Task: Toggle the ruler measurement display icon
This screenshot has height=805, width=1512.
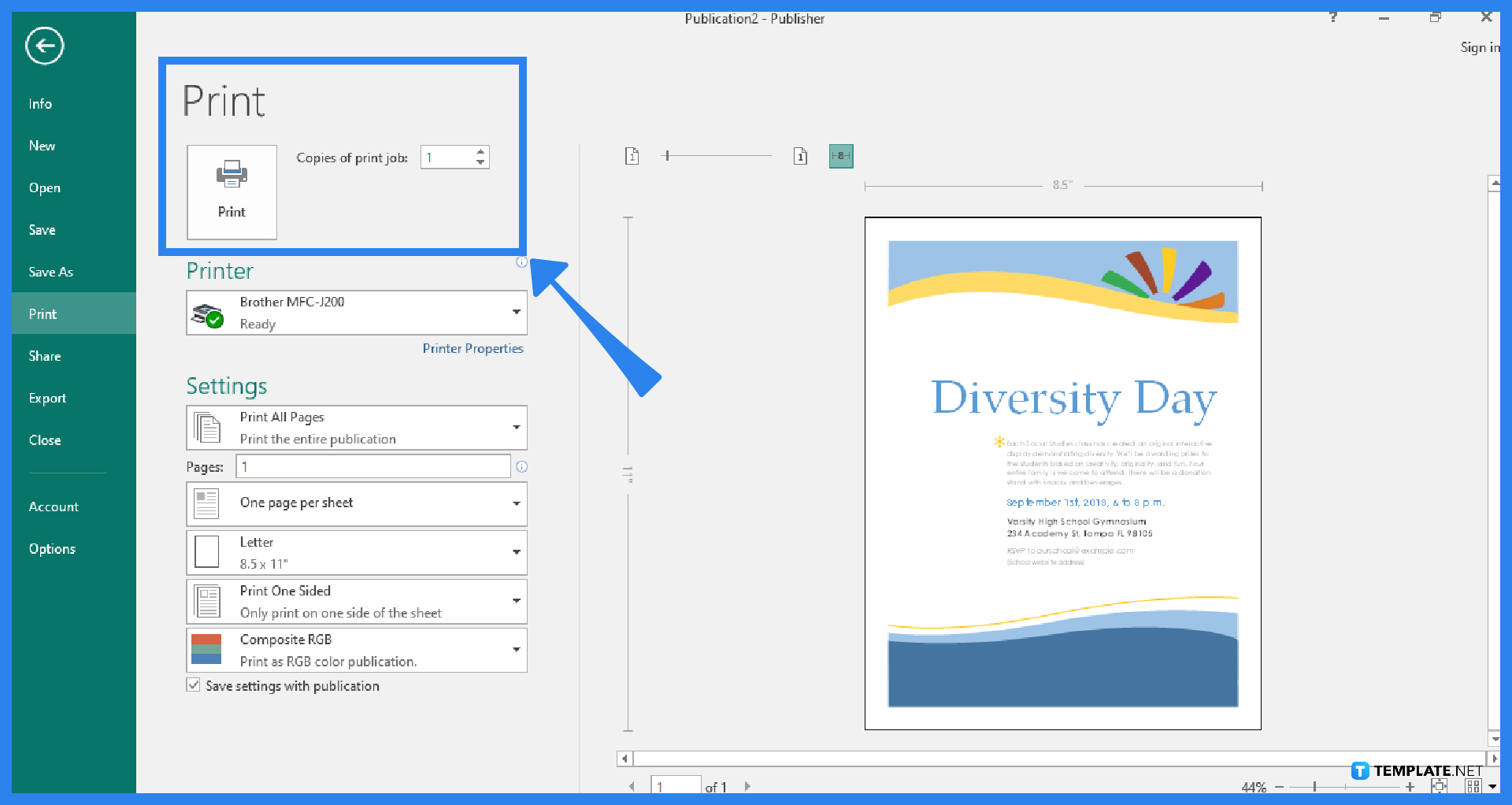Action: coord(841,156)
